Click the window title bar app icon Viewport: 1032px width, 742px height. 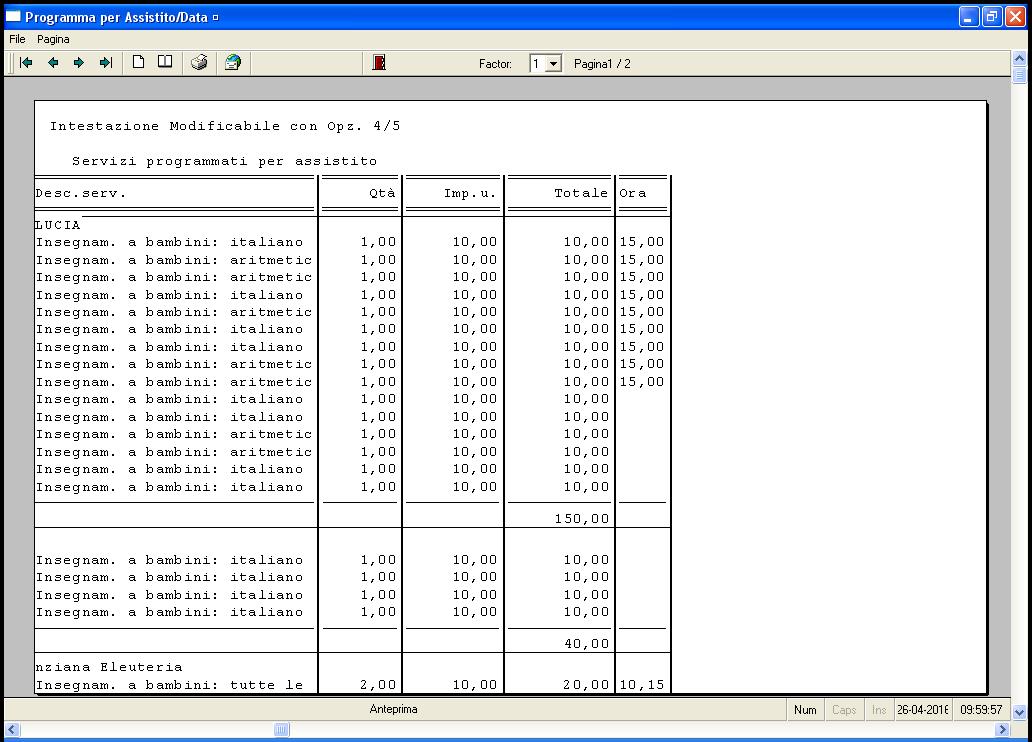13,16
